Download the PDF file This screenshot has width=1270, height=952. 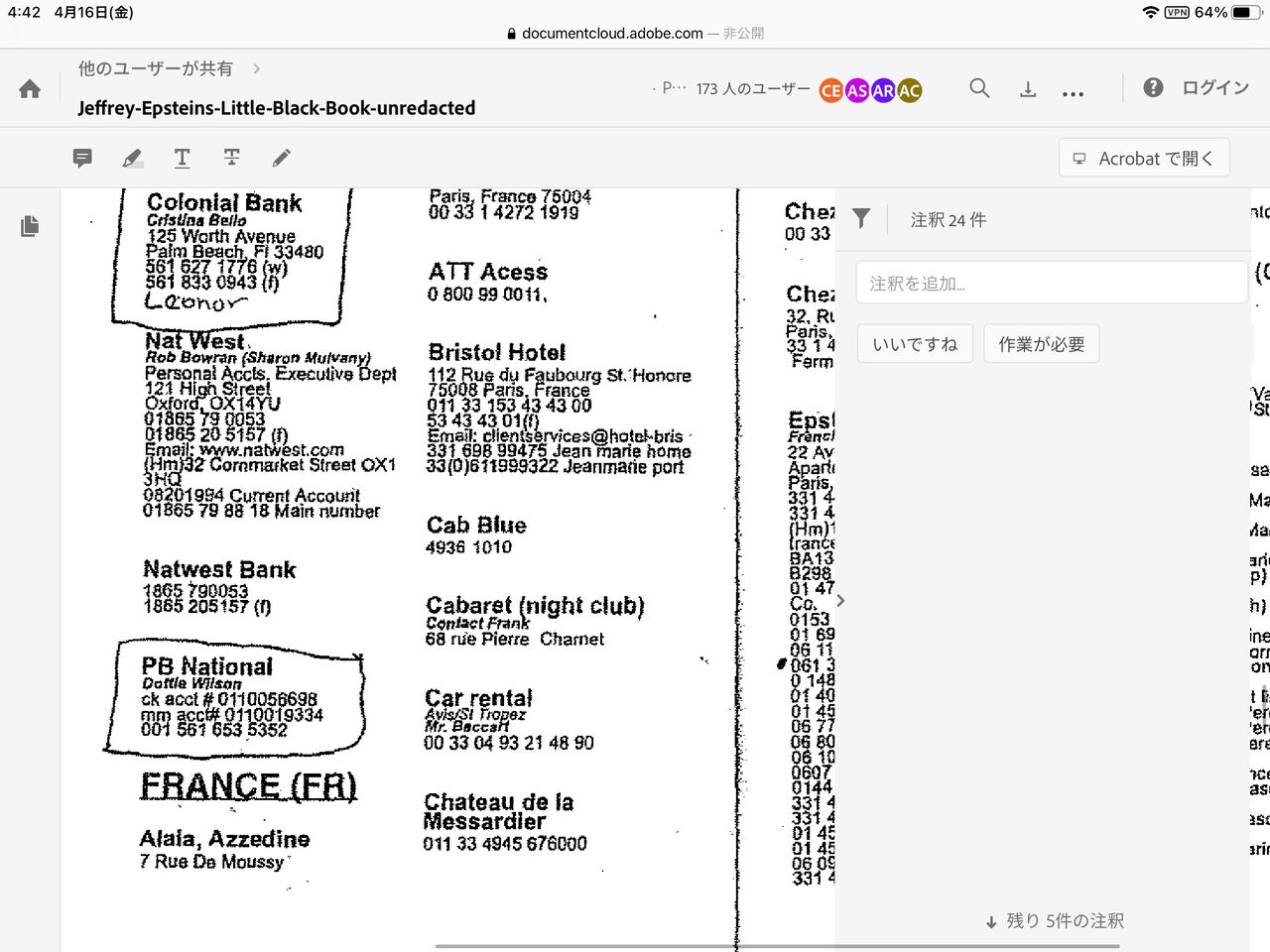pyautogui.click(x=1028, y=89)
